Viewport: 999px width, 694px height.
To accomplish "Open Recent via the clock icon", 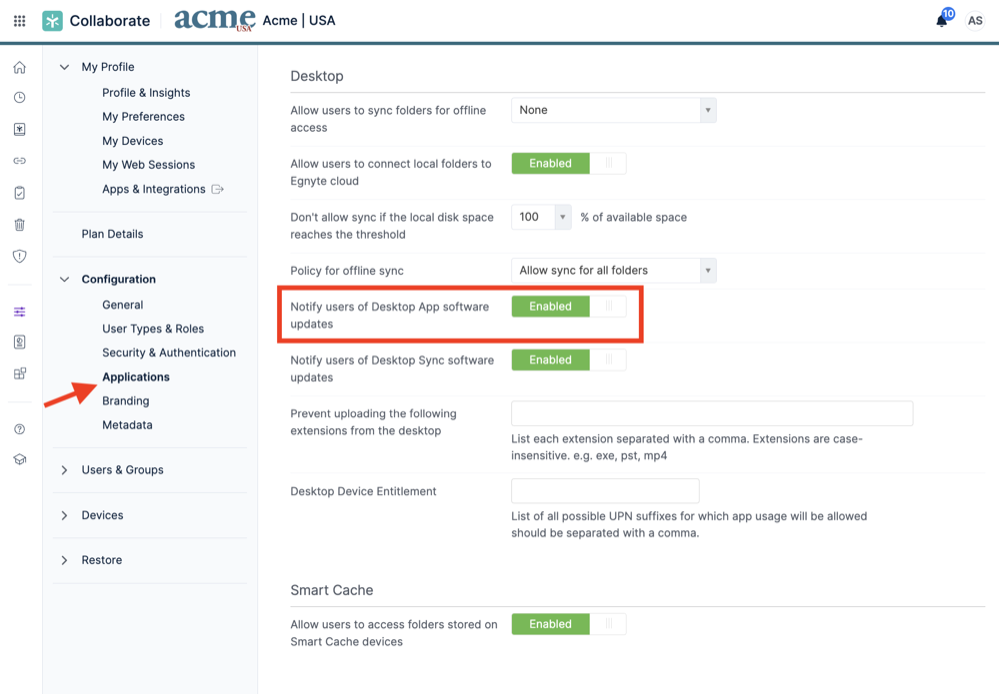I will pos(20,98).
